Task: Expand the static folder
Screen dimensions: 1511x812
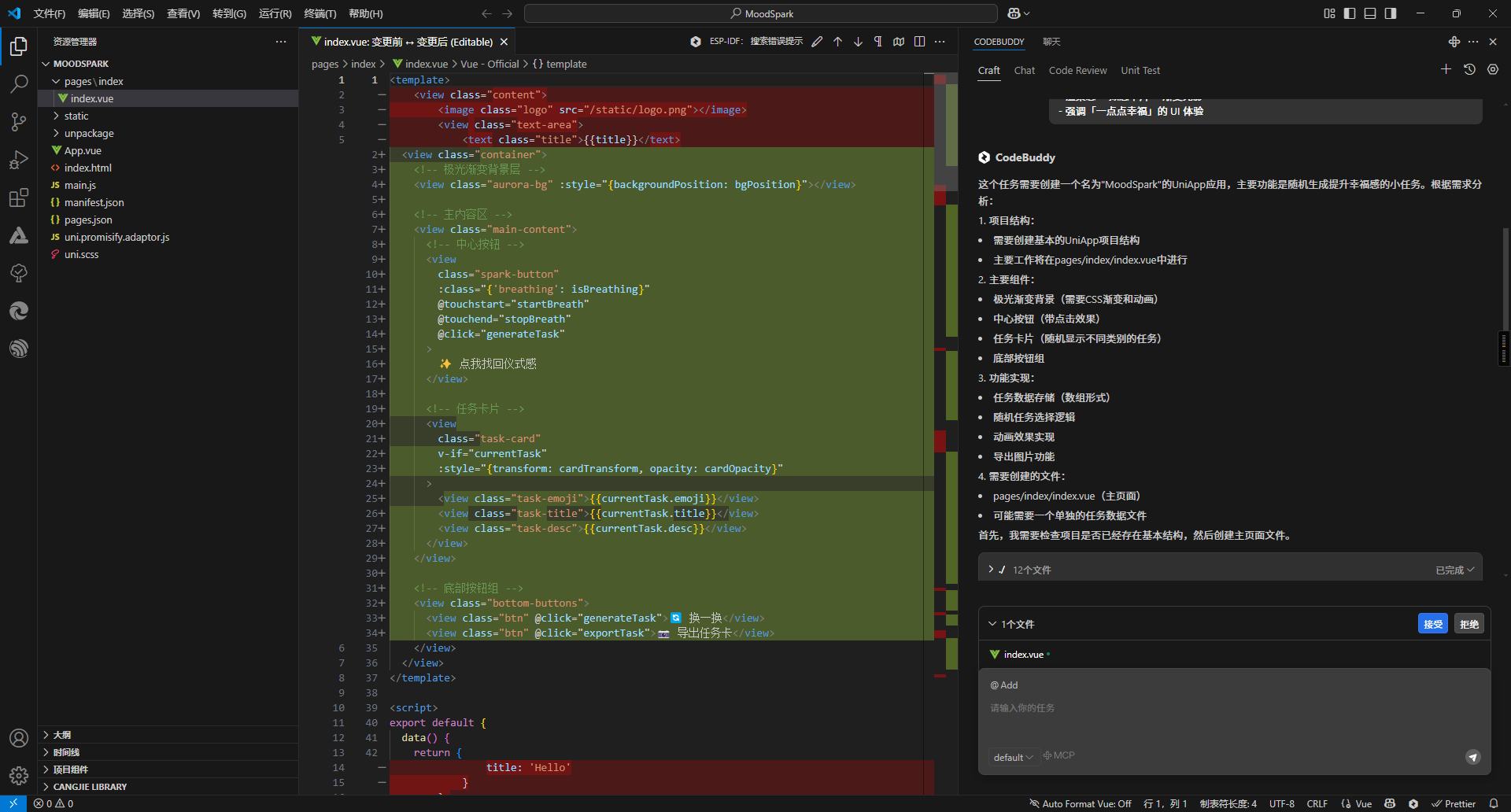Action: 76,116
